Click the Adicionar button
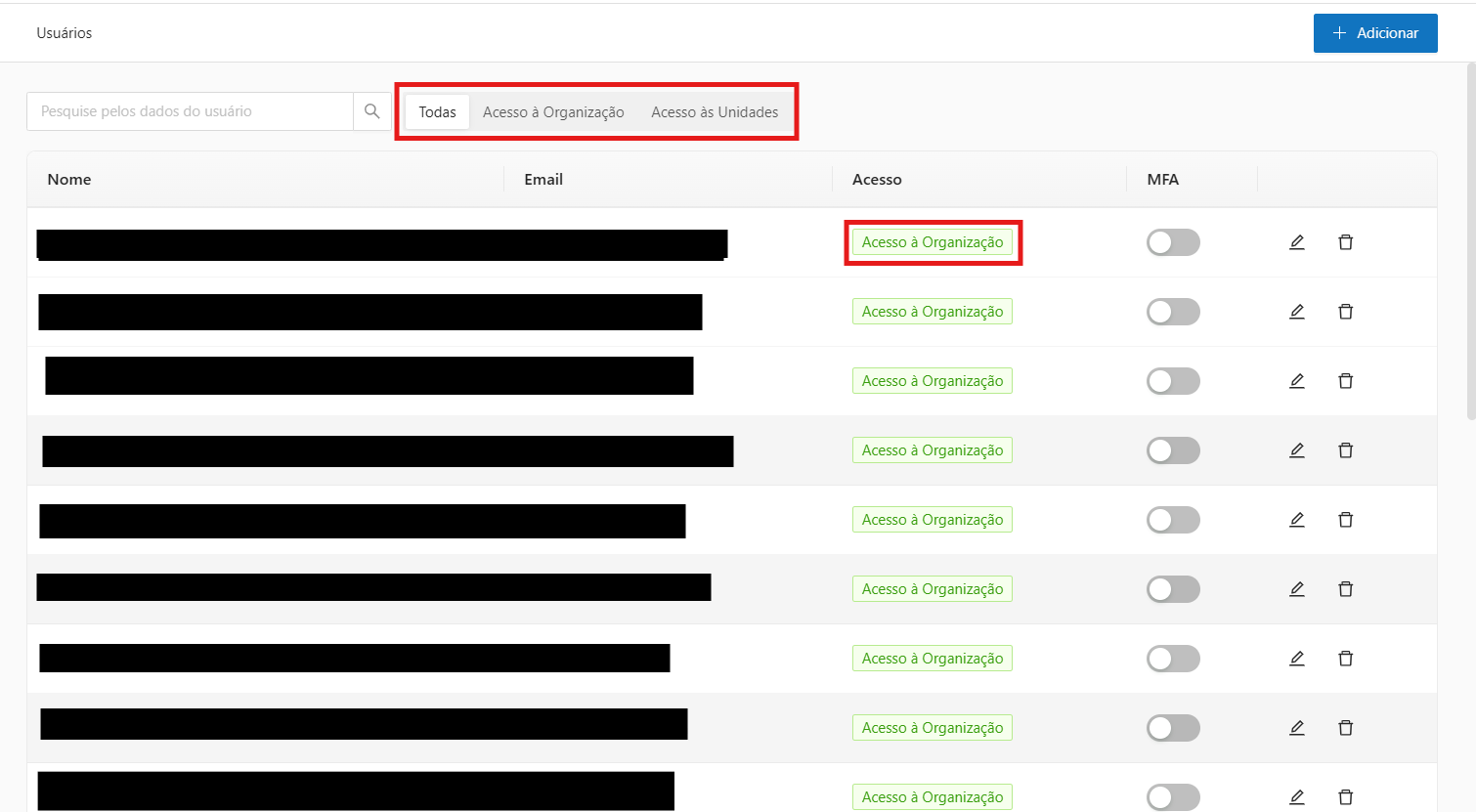The width and height of the screenshot is (1476, 812). (x=1374, y=33)
